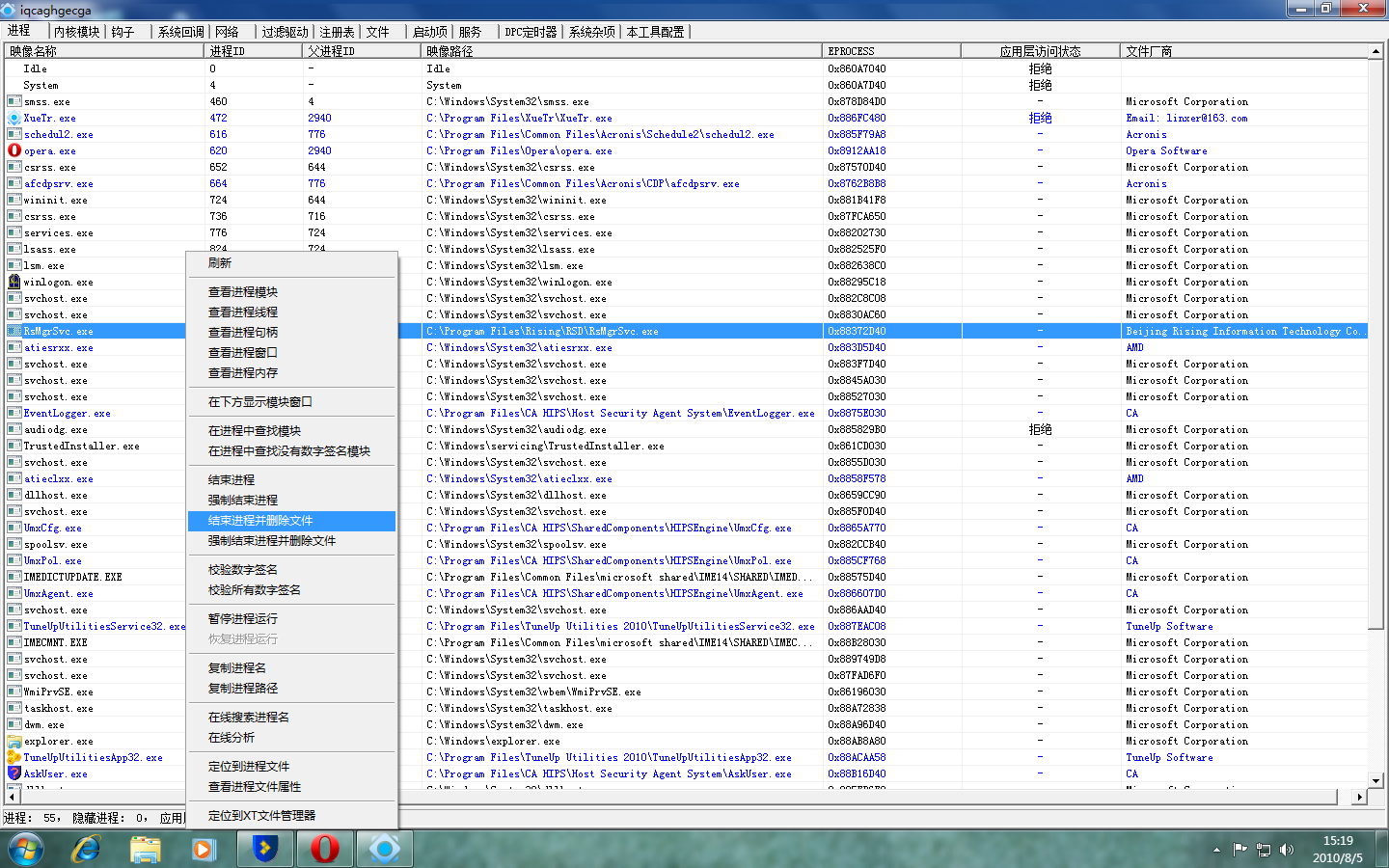The width and height of the screenshot is (1389, 868).
Task: Click the vertical scrollbar down arrow
Action: pos(1376,780)
